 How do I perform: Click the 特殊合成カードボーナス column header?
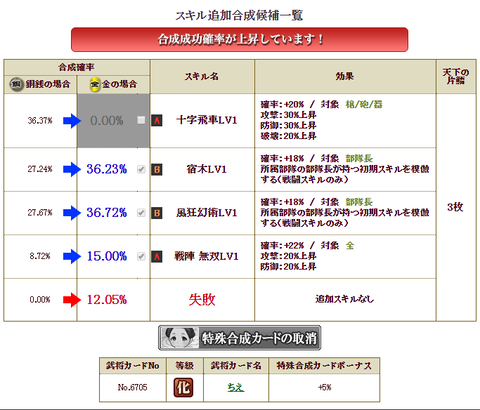pos(324,366)
